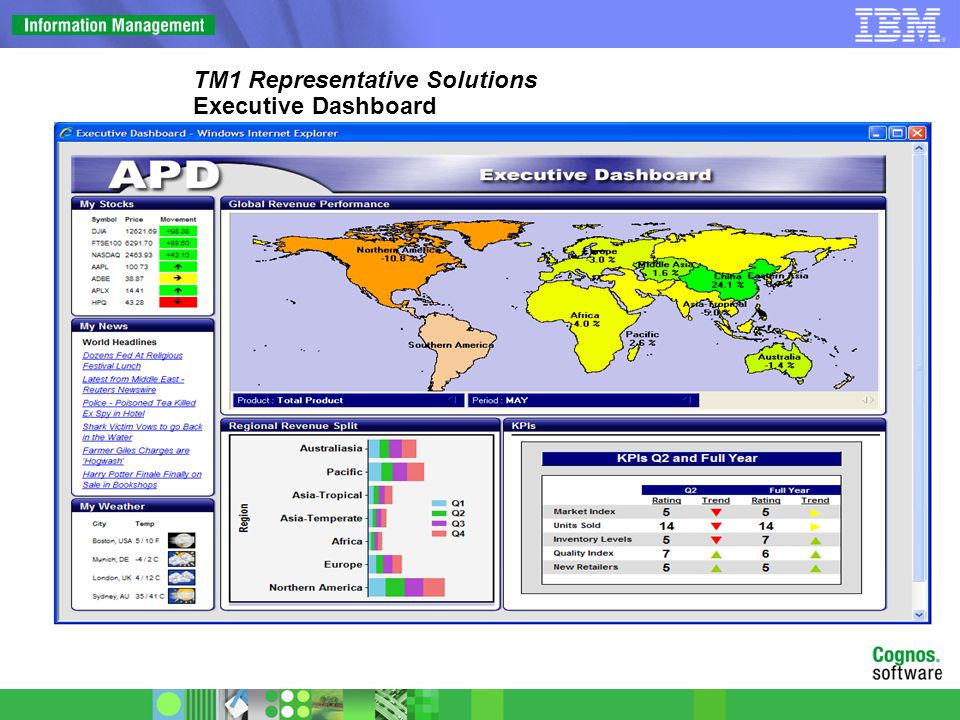Open 'Police - Poisoned Tea Killed Ex Spy' link
This screenshot has width=960, height=720.
139,408
